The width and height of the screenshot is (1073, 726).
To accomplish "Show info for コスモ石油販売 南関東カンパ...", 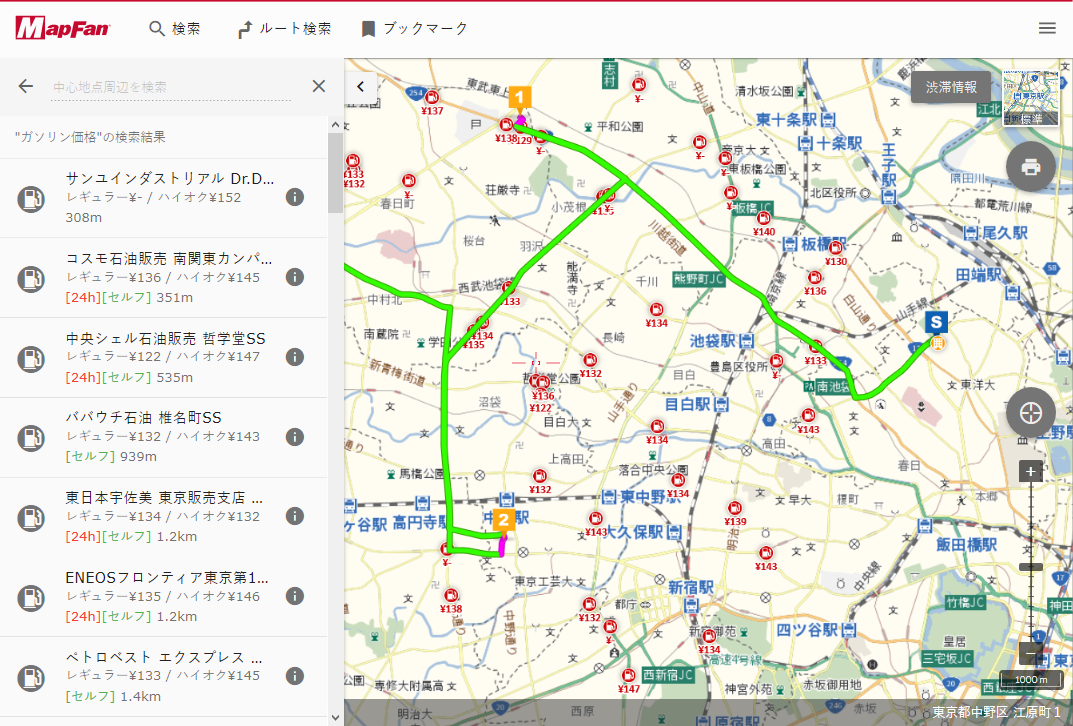I will click(295, 277).
